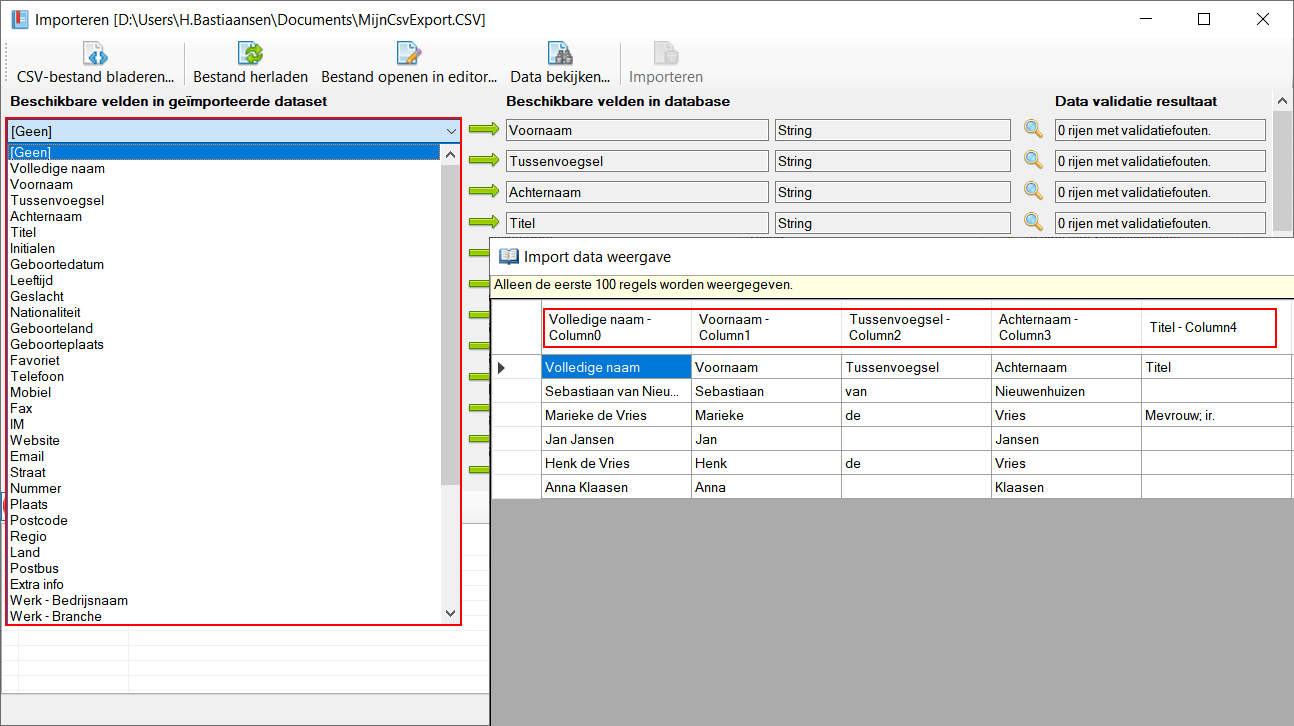Screen dimensions: 1294x726
Task: Click the Voornaam database field box
Action: [636, 130]
